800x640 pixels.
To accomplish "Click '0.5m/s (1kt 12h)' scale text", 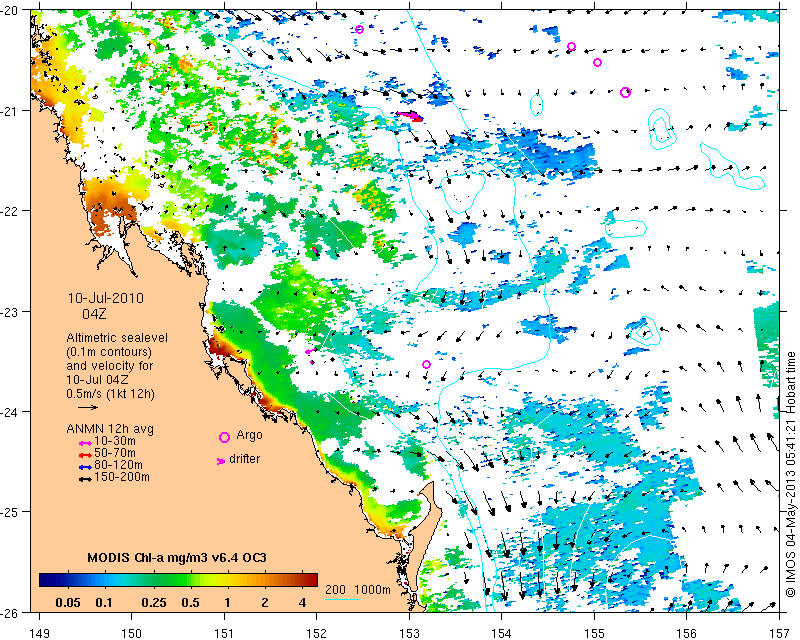I will 110,394.
